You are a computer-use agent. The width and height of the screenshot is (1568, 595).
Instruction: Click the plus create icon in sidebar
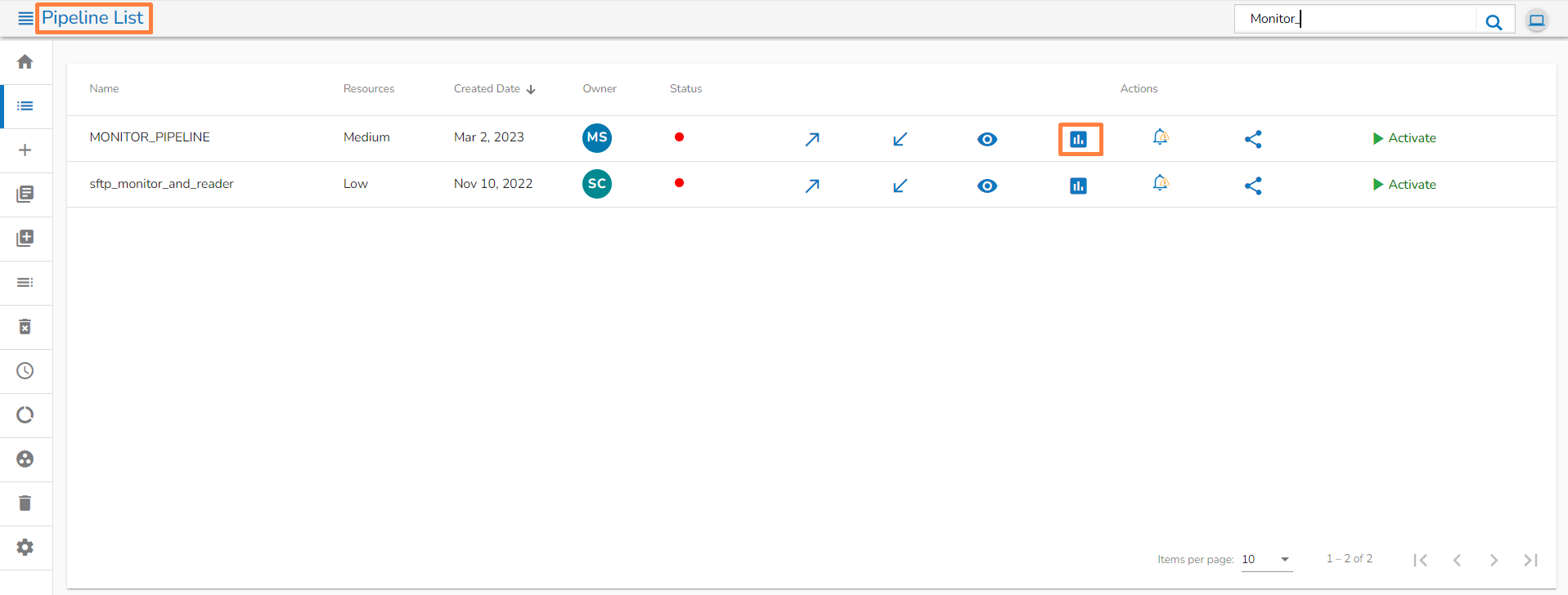[25, 150]
